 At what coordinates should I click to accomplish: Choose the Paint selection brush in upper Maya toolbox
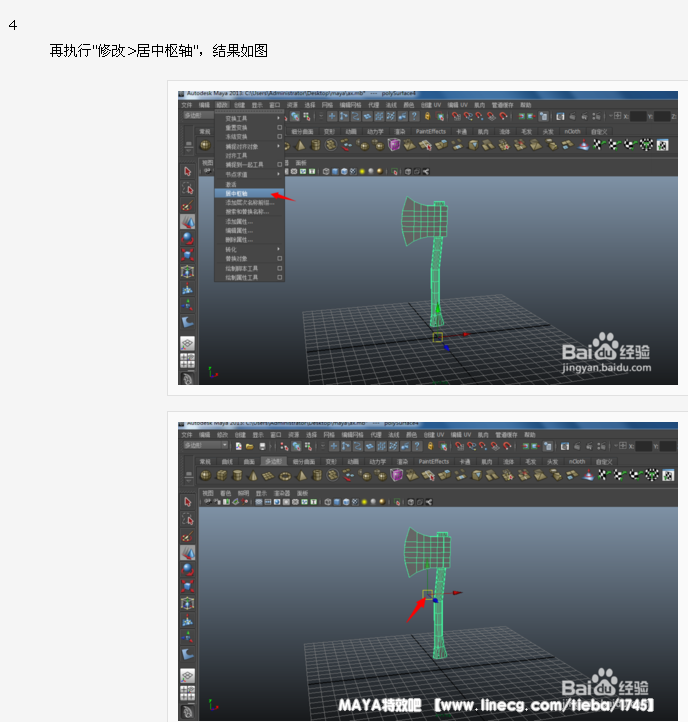[187, 204]
